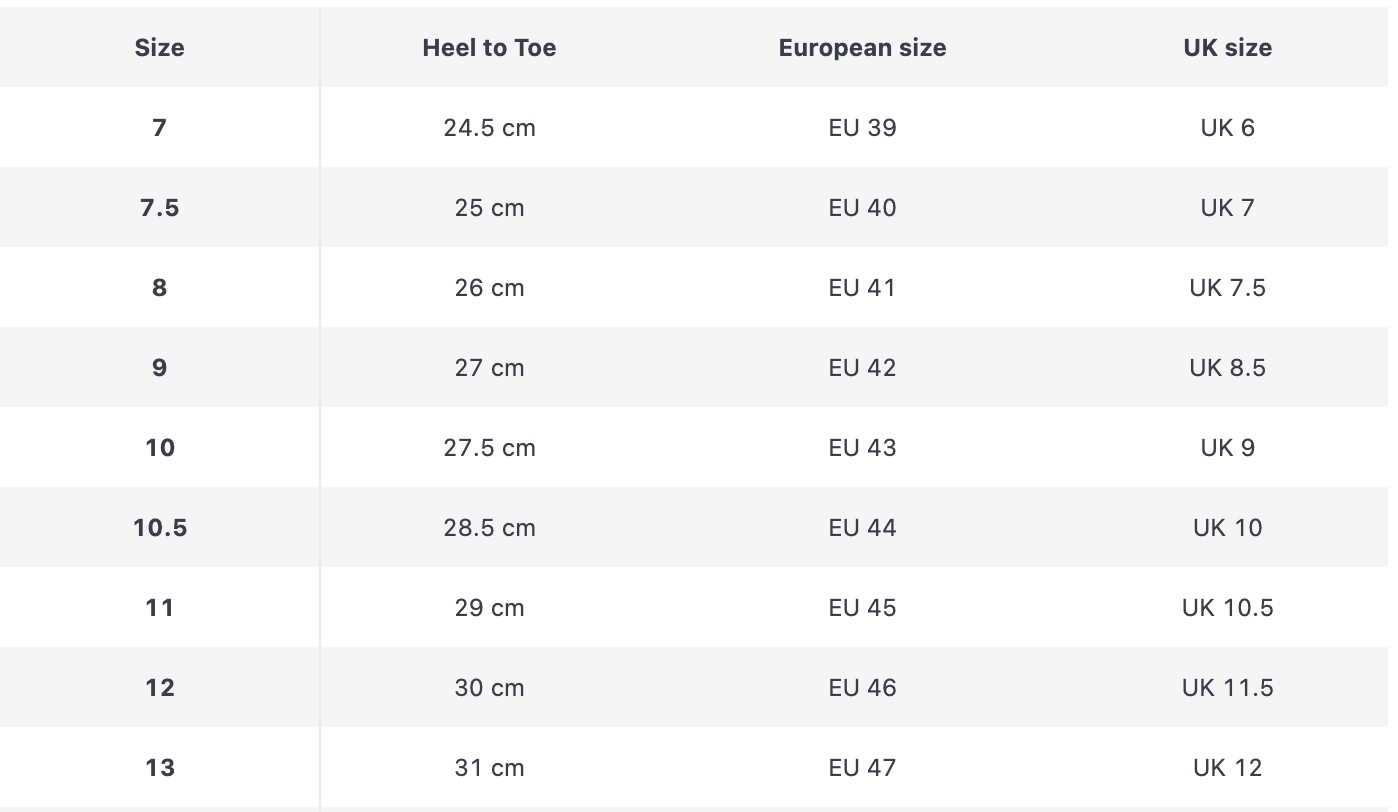Click the 28.5 cm measurement cell
This screenshot has height=812, width=1398.
point(489,527)
